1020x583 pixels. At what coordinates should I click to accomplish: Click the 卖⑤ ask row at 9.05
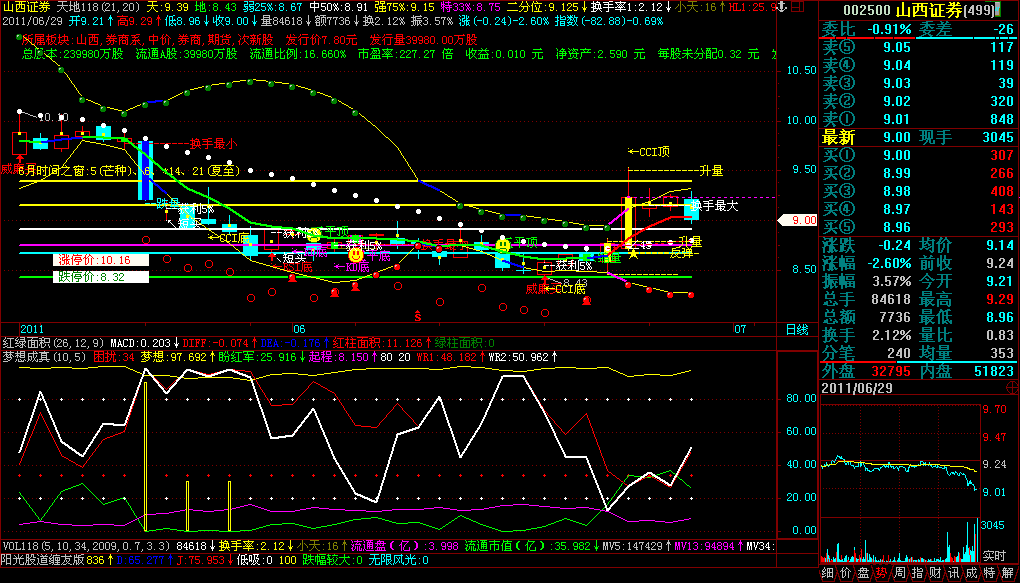(x=919, y=46)
